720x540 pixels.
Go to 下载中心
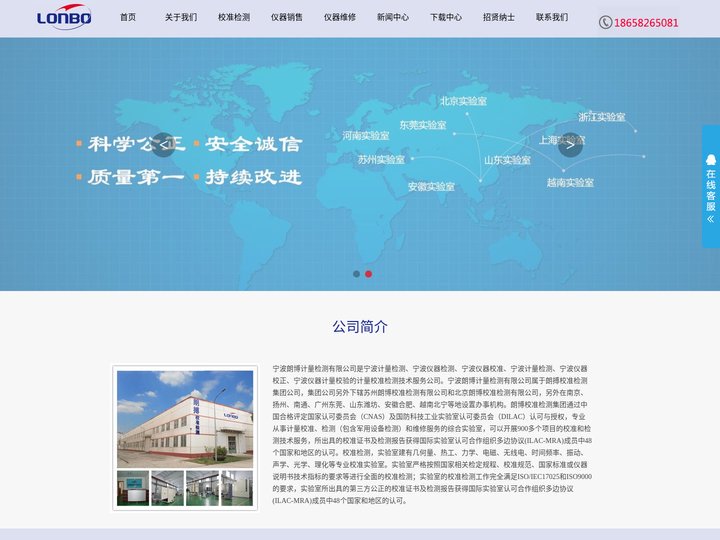(x=446, y=17)
